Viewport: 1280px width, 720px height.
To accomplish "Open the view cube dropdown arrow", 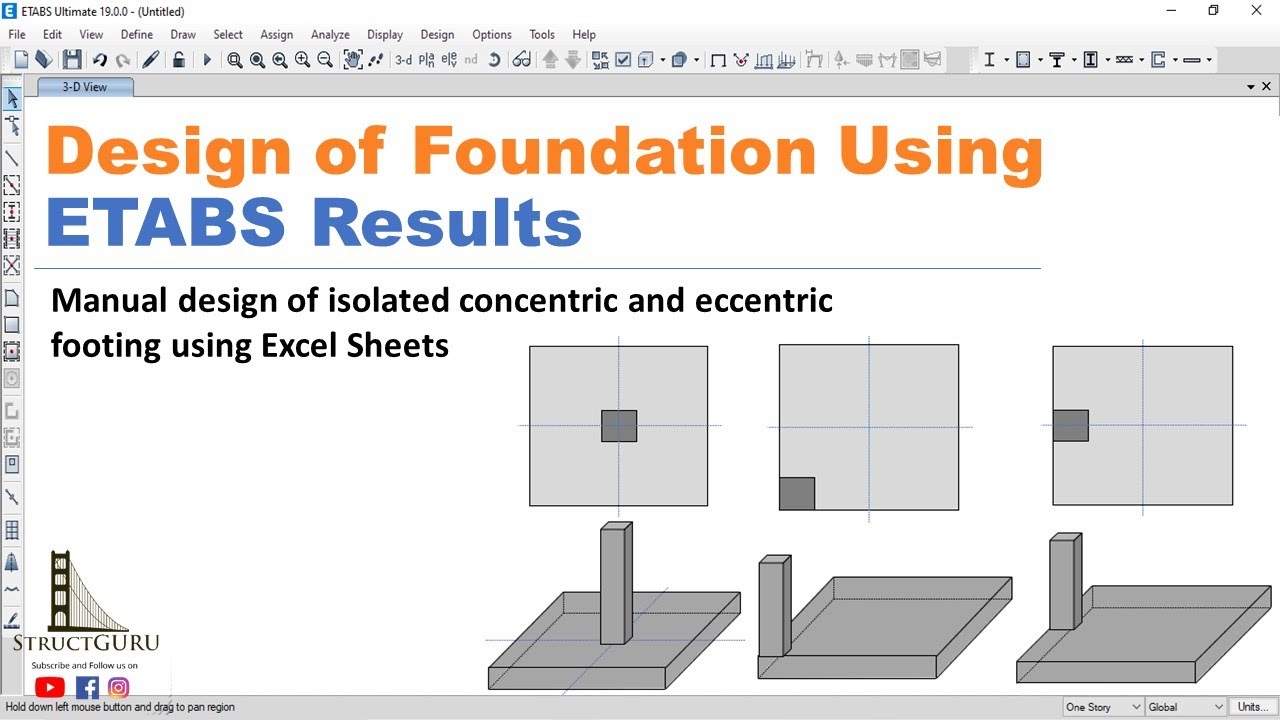I will (x=662, y=60).
